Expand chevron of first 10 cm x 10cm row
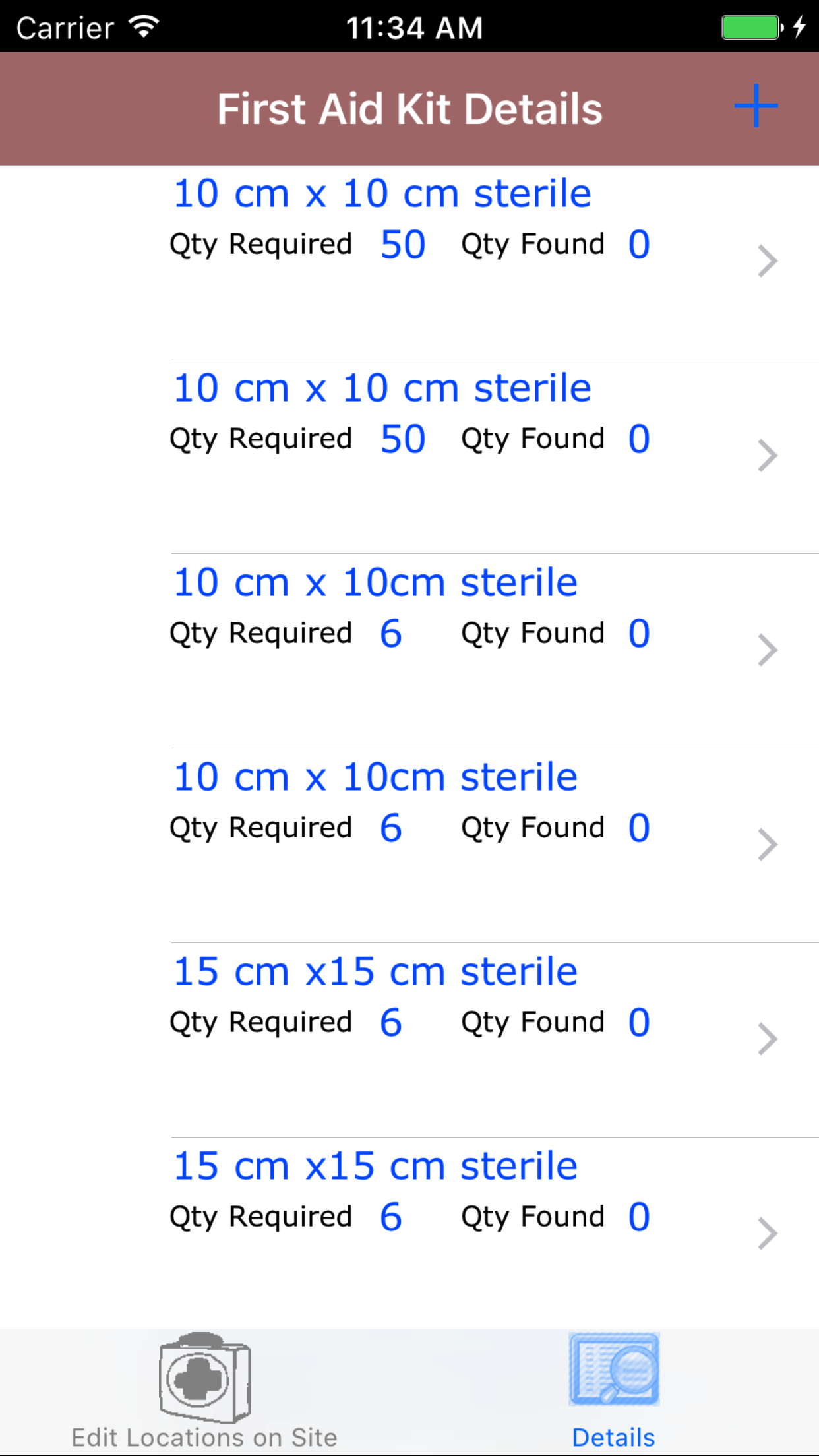Viewport: 819px width, 1456px height. pos(768,650)
